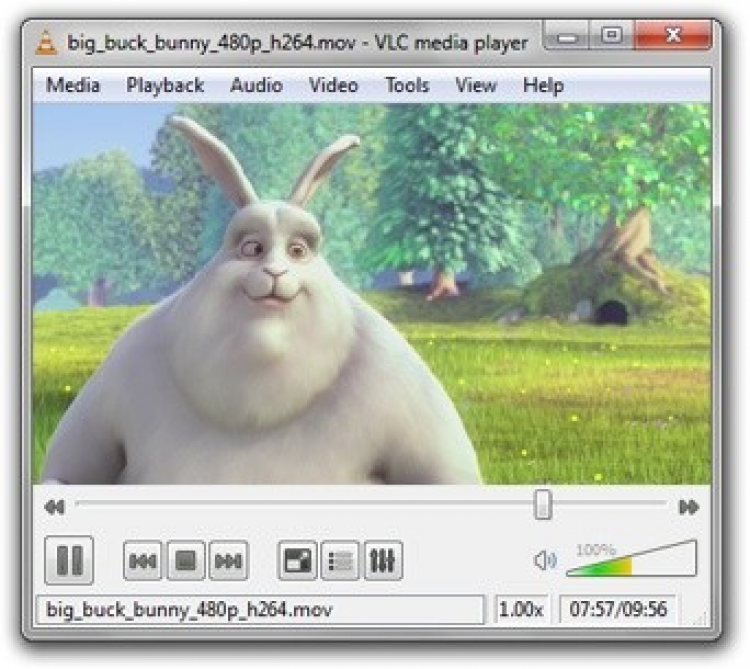Mute audio via the speaker icon
The height and width of the screenshot is (669, 750).
[x=545, y=560]
